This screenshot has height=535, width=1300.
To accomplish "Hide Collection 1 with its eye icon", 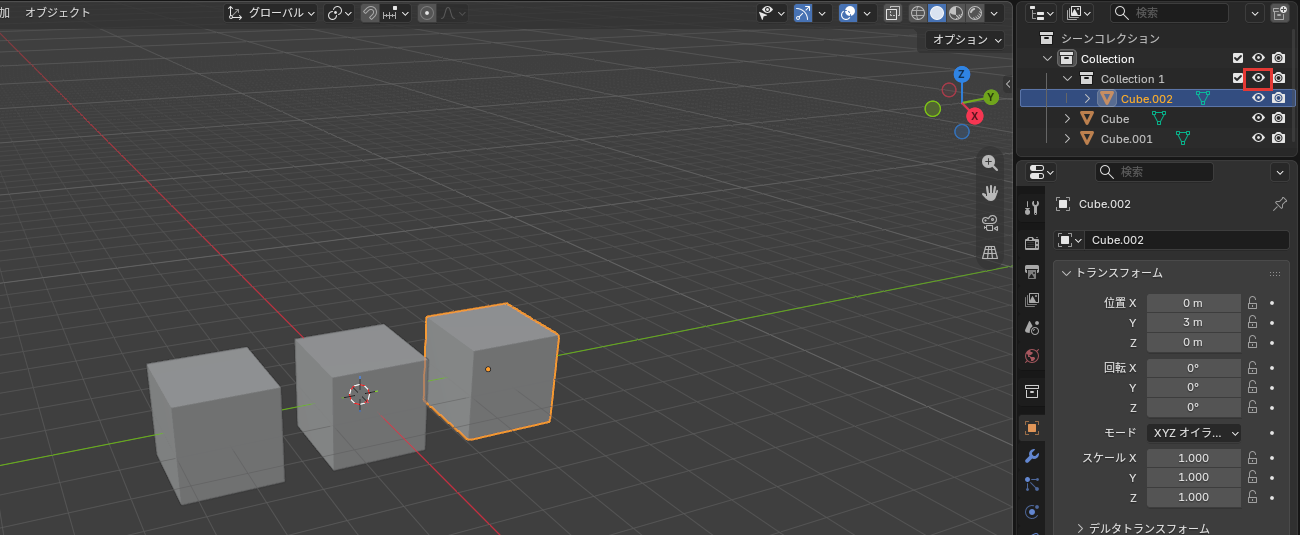I will click(x=1259, y=79).
